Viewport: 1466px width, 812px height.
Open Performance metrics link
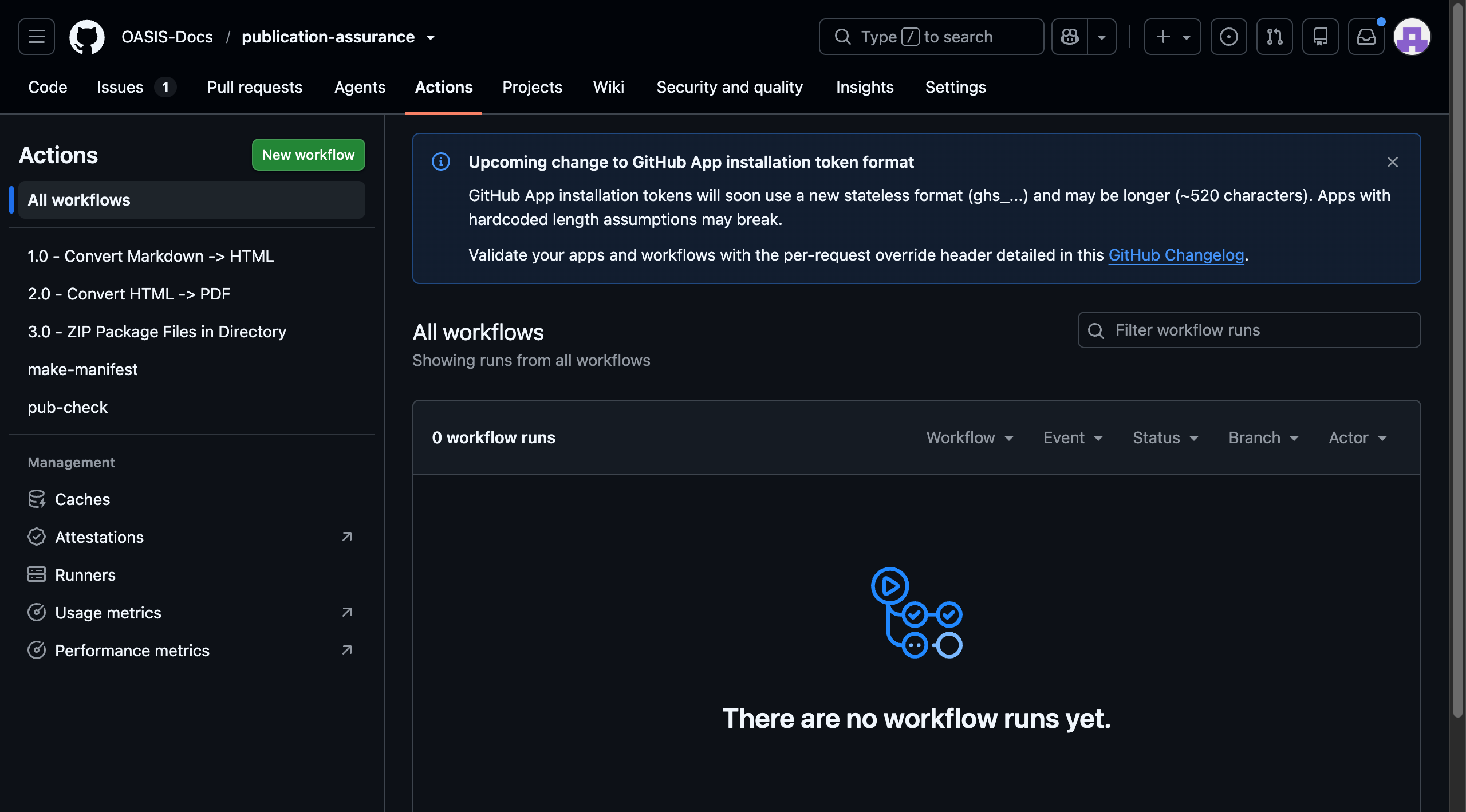(x=191, y=651)
